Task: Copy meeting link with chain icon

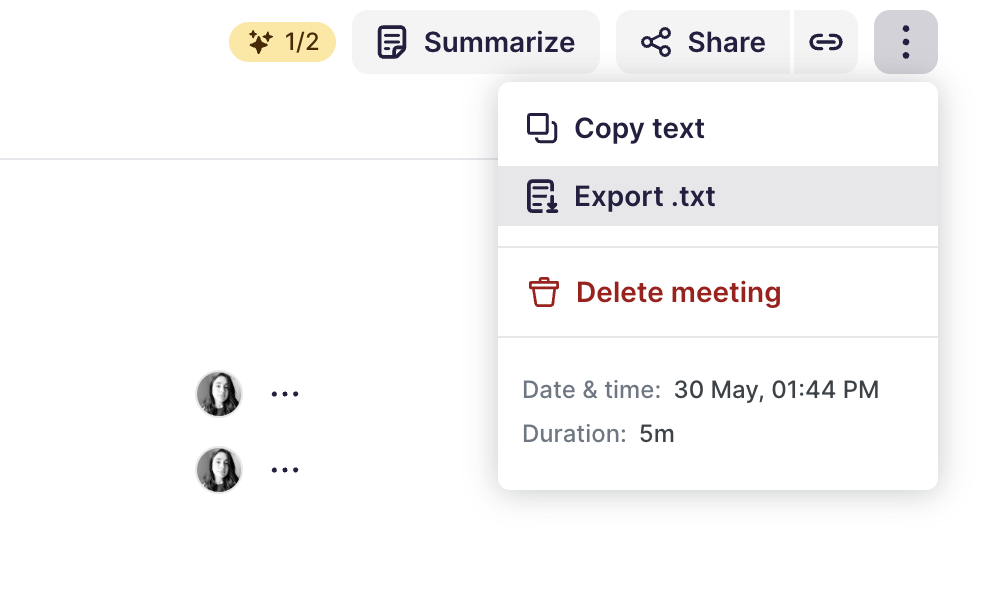Action: click(x=825, y=42)
